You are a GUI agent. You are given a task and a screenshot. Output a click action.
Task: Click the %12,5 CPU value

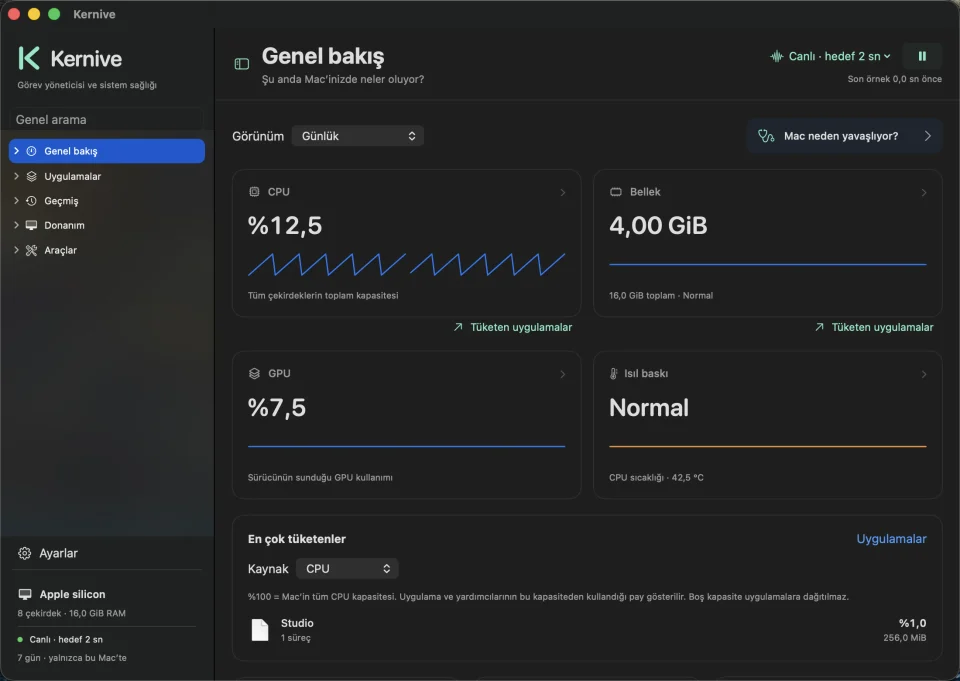coord(285,225)
